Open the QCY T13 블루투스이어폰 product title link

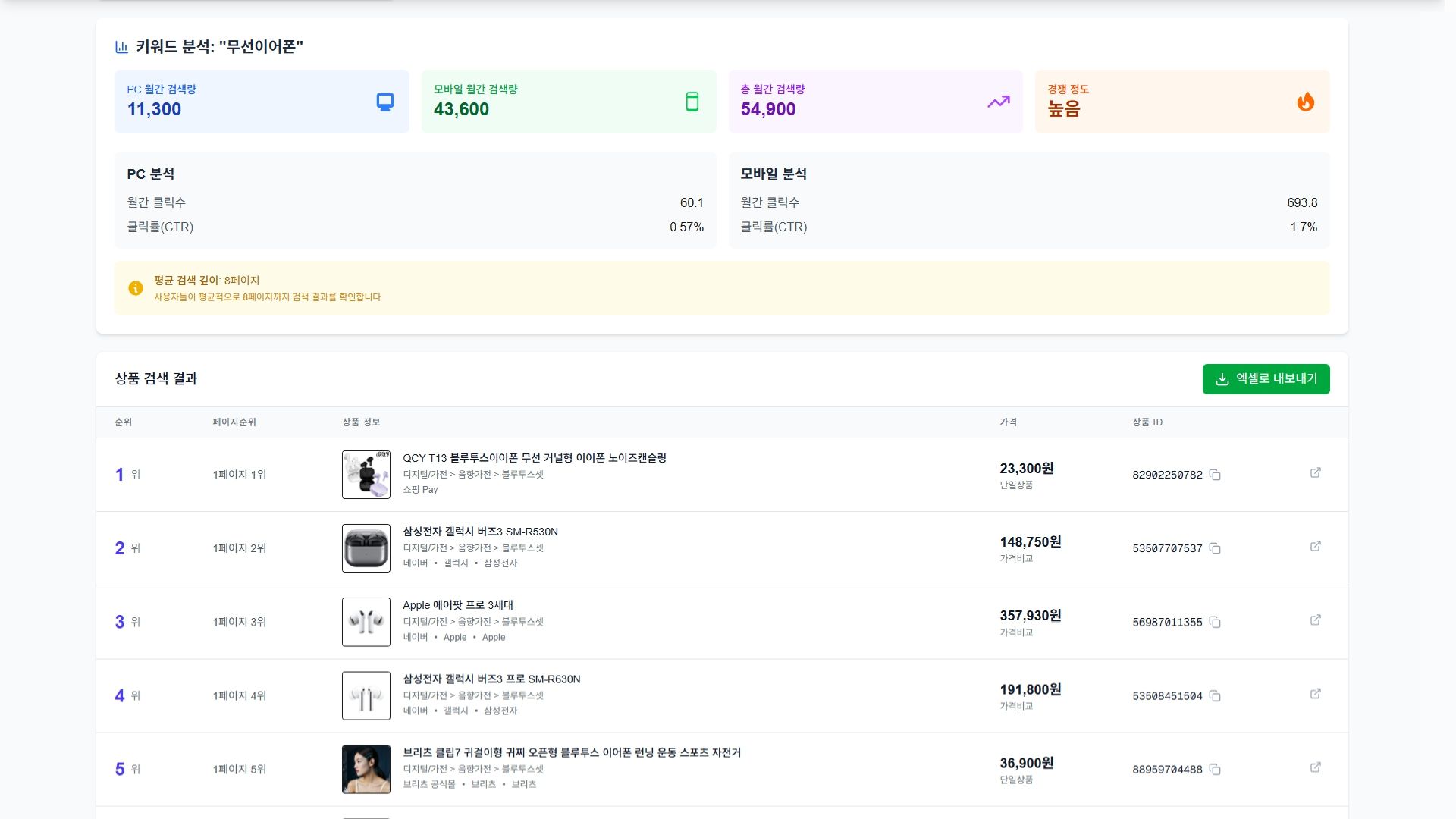[535, 458]
